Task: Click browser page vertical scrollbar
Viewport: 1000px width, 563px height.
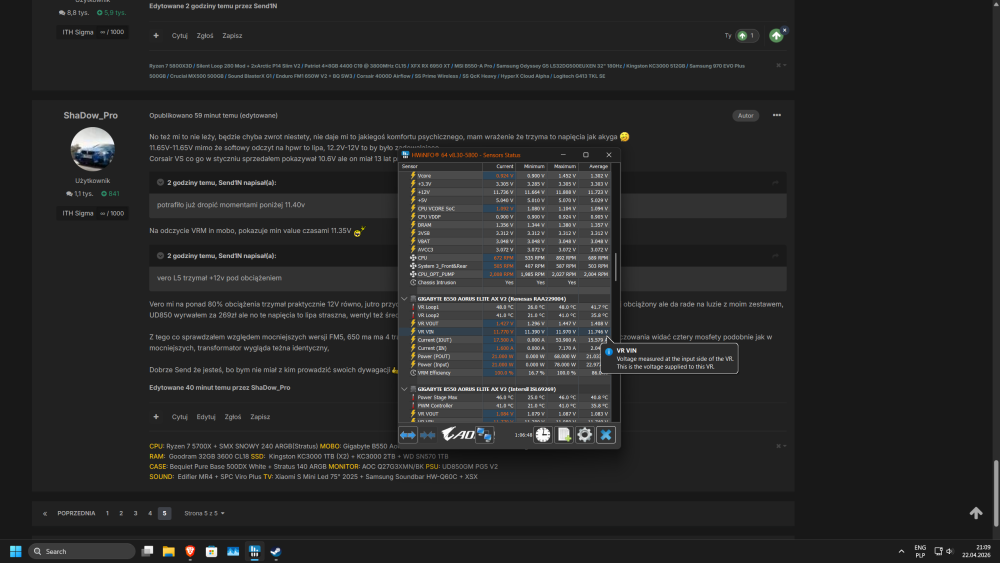Action: coord(996,492)
